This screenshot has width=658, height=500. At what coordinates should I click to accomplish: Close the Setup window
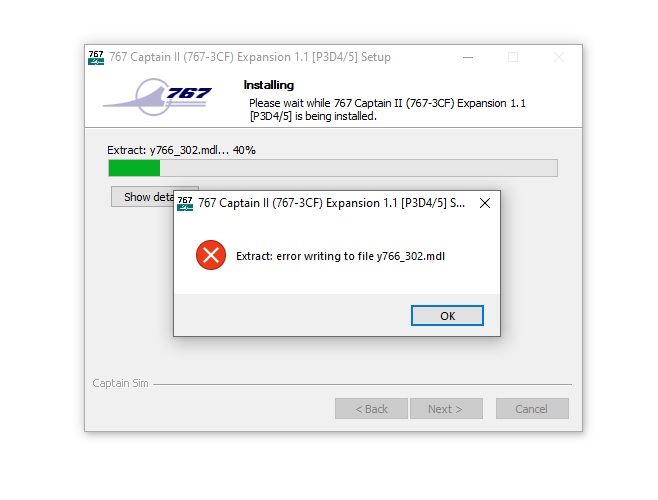559,57
